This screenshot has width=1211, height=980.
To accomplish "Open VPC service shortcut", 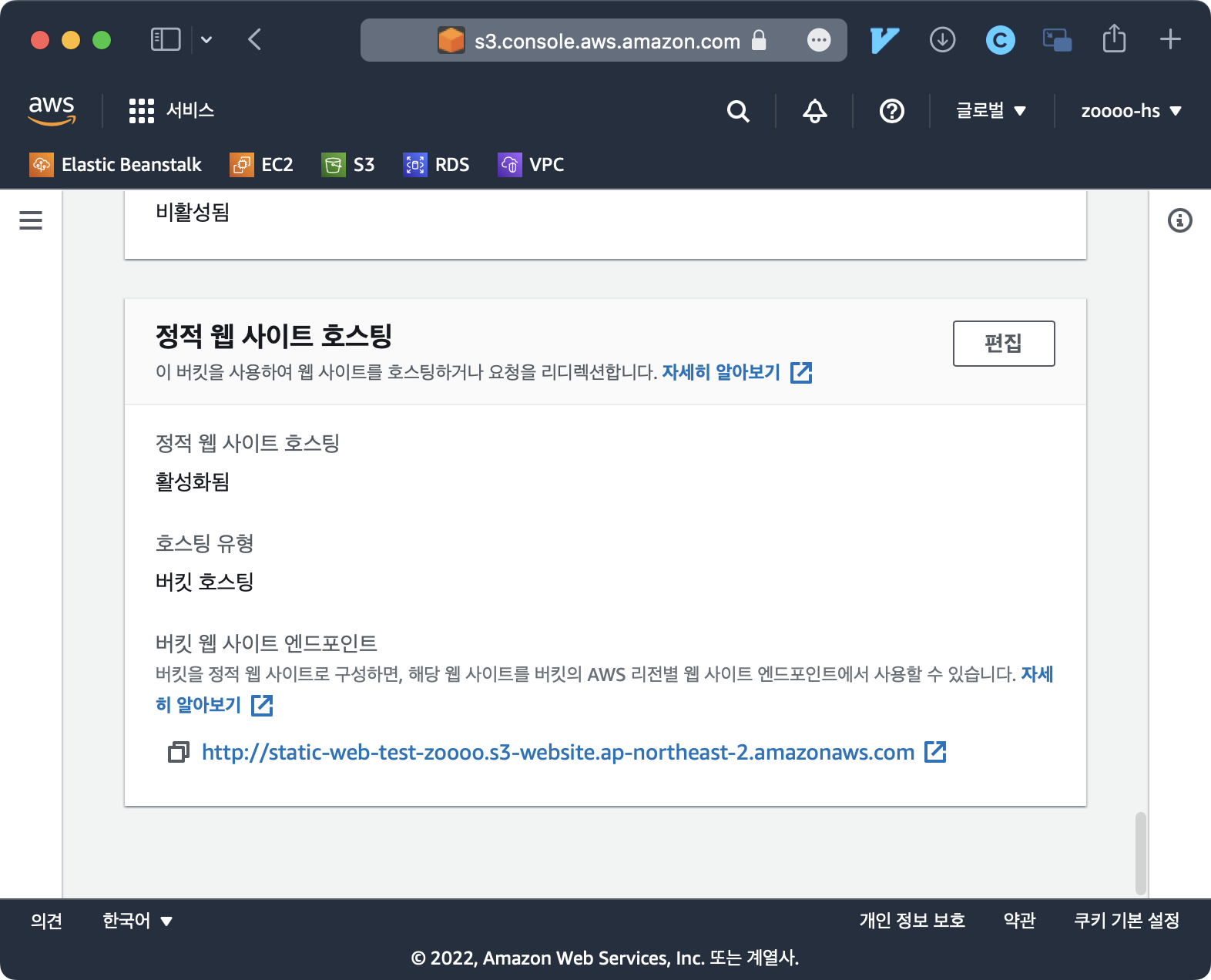I will (531, 165).
